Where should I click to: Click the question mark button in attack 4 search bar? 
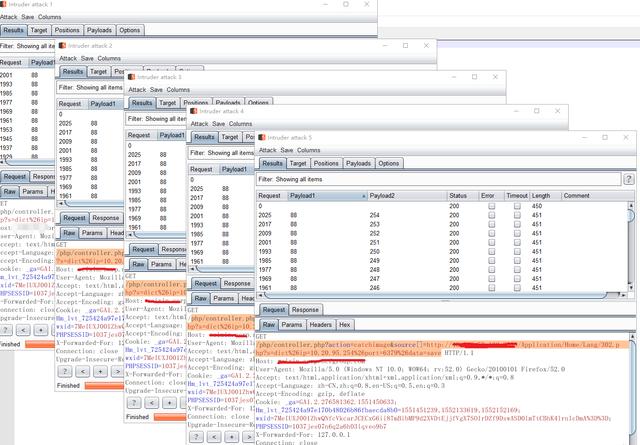tap(196, 436)
